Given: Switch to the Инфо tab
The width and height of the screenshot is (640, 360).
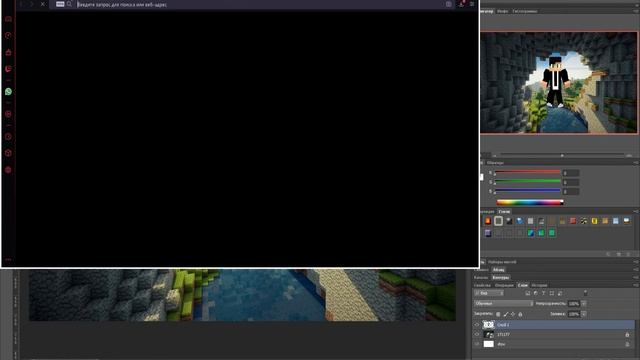Looking at the screenshot, I should (502, 11).
